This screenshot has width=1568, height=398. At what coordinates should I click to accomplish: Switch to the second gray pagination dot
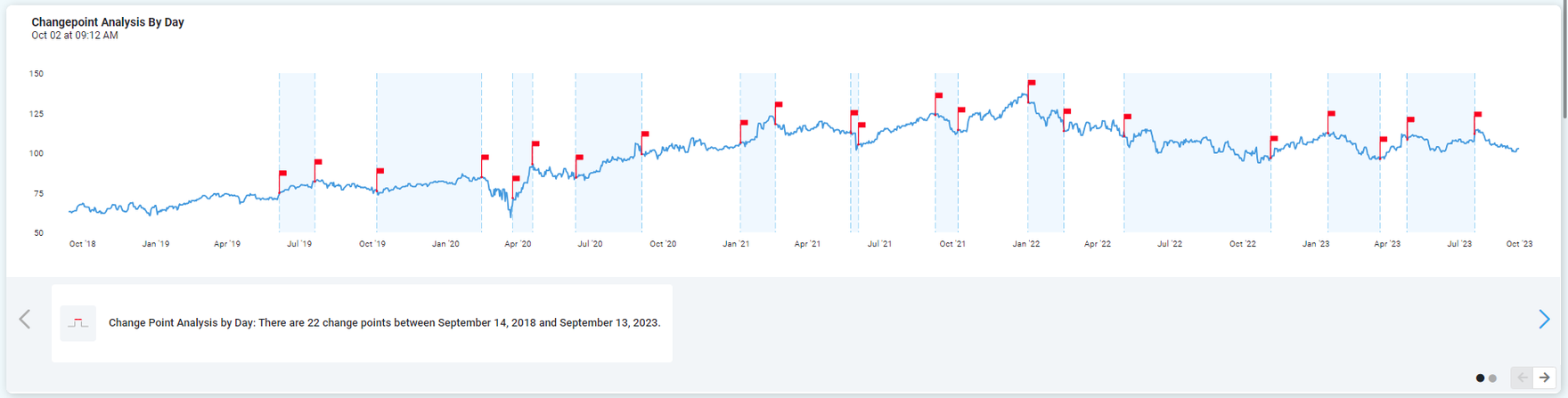[x=1493, y=378]
